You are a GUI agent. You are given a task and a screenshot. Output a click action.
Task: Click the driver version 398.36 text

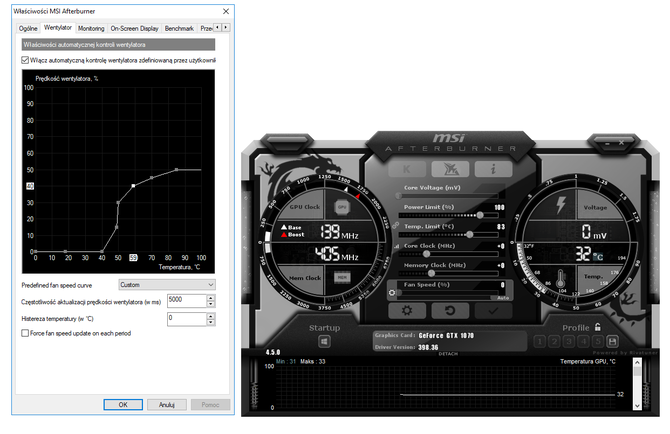428,347
